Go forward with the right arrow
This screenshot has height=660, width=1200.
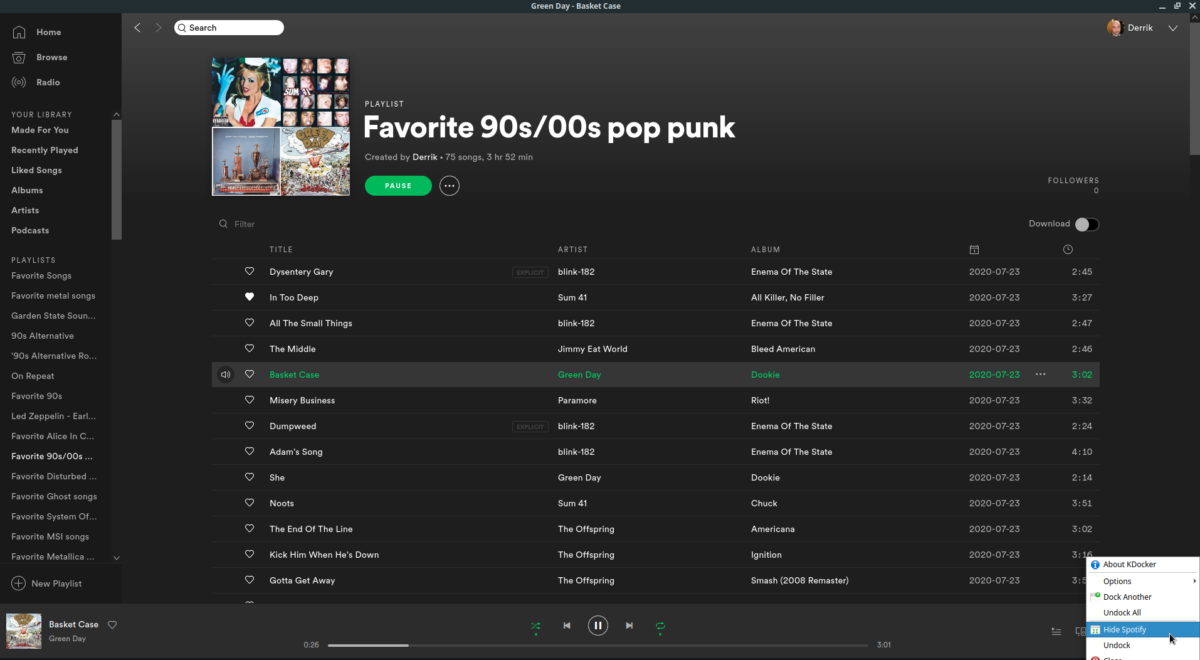click(x=158, y=28)
